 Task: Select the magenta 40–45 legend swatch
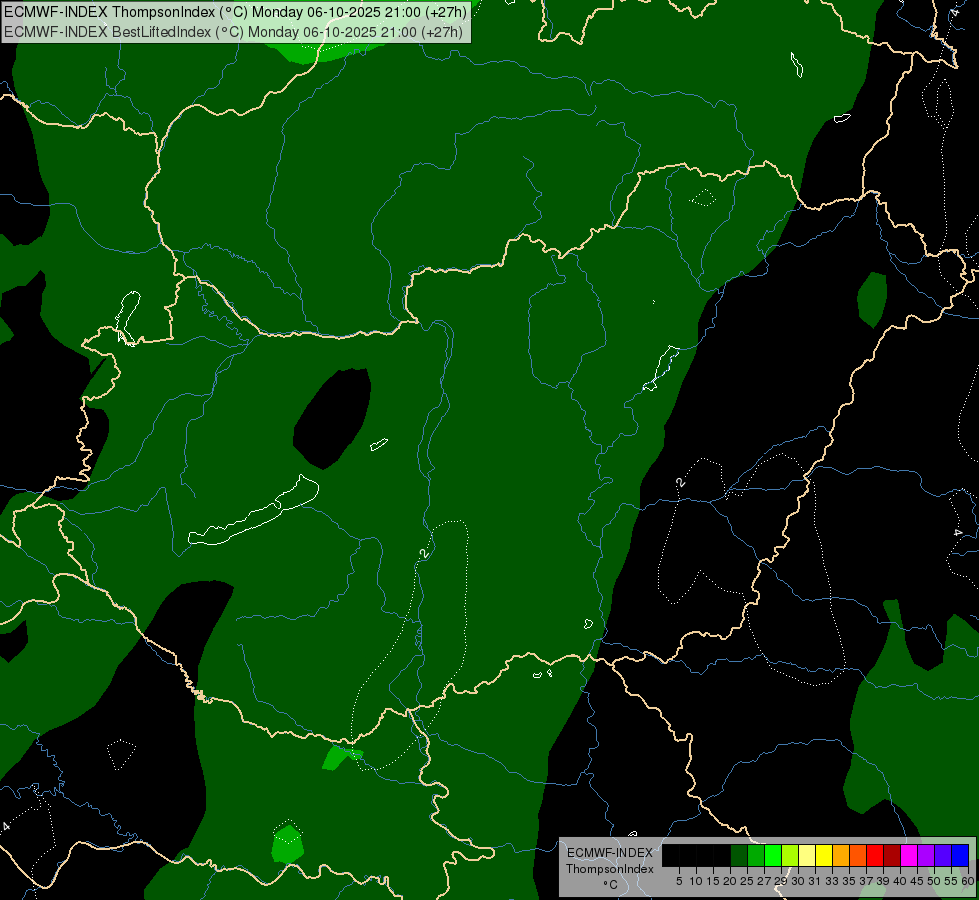point(909,855)
